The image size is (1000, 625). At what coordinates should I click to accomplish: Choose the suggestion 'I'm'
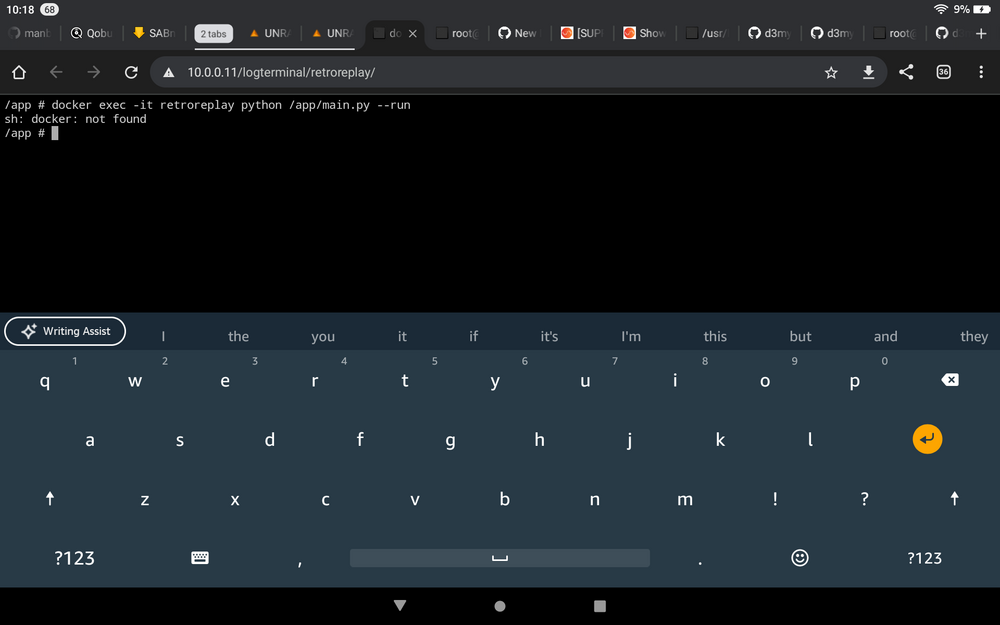click(631, 336)
